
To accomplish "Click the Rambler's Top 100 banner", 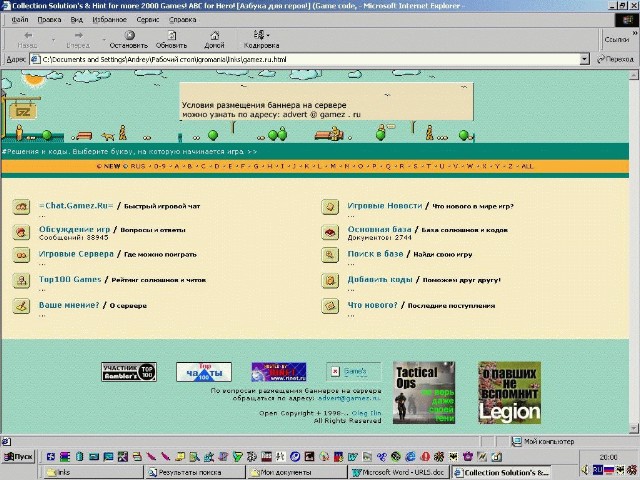I will click(129, 372).
